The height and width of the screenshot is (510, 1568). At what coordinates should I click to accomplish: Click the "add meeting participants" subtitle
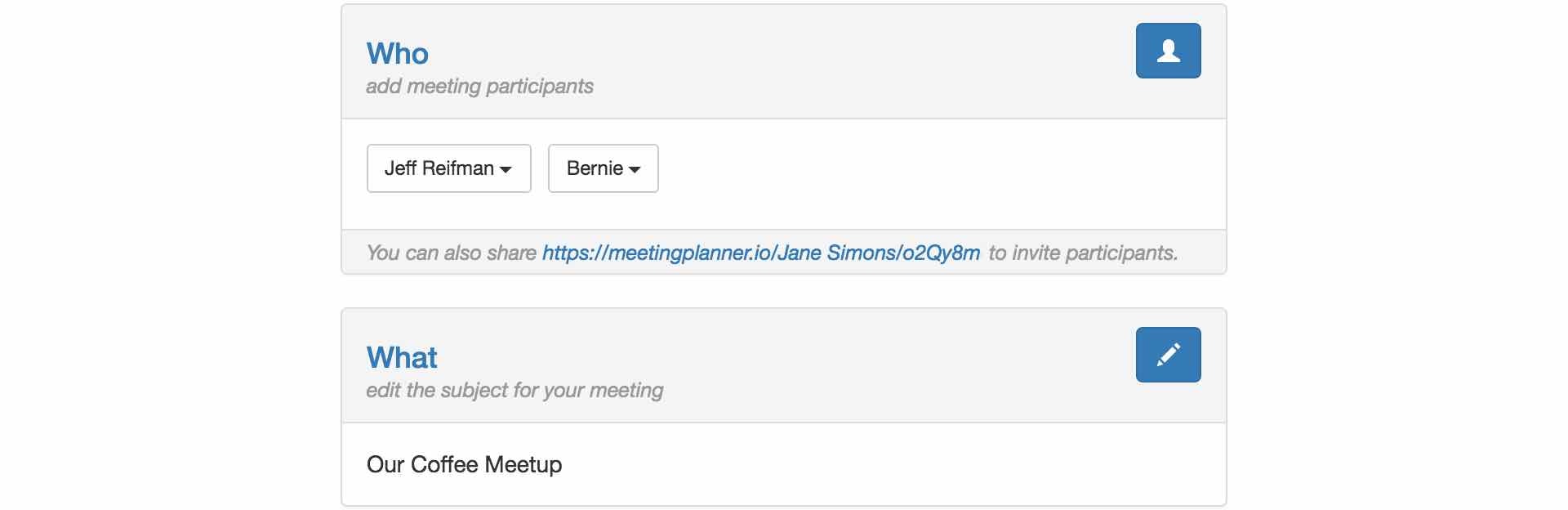point(479,86)
